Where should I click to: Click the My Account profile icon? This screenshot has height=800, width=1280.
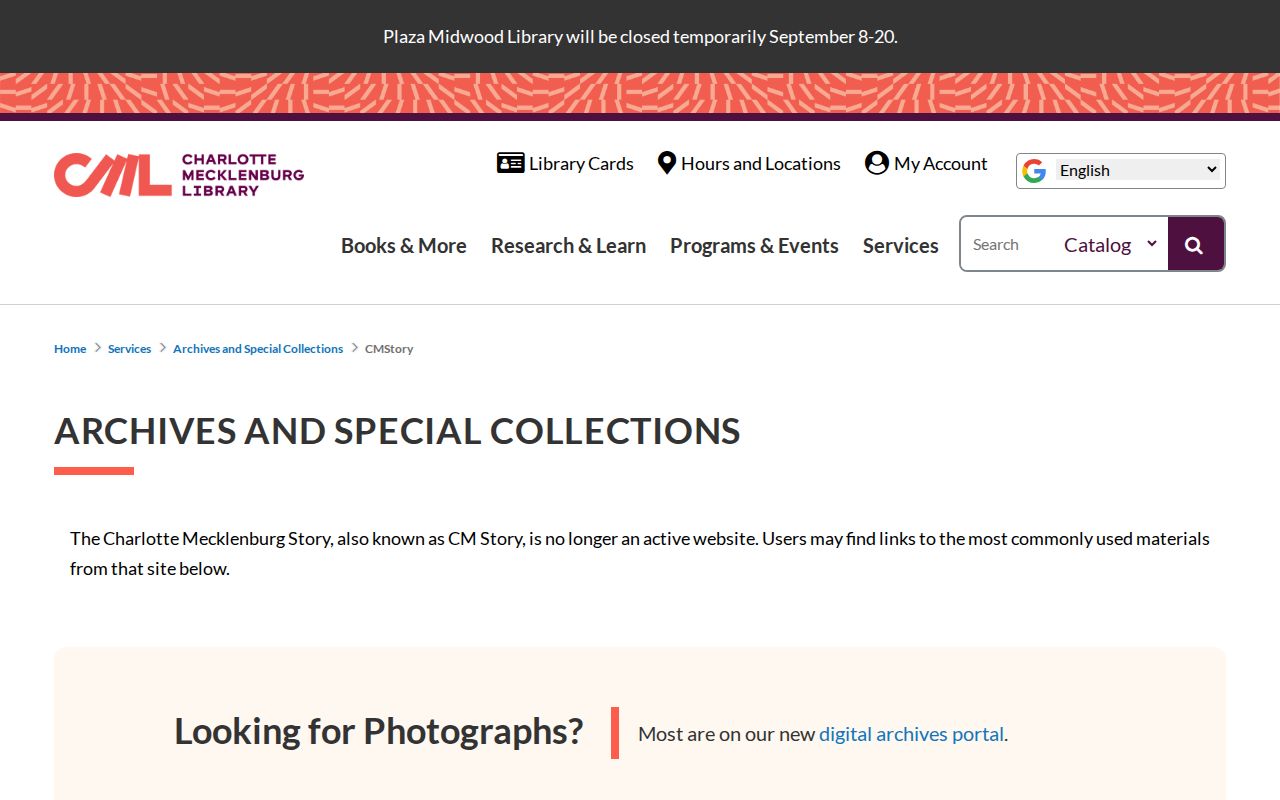(x=877, y=163)
